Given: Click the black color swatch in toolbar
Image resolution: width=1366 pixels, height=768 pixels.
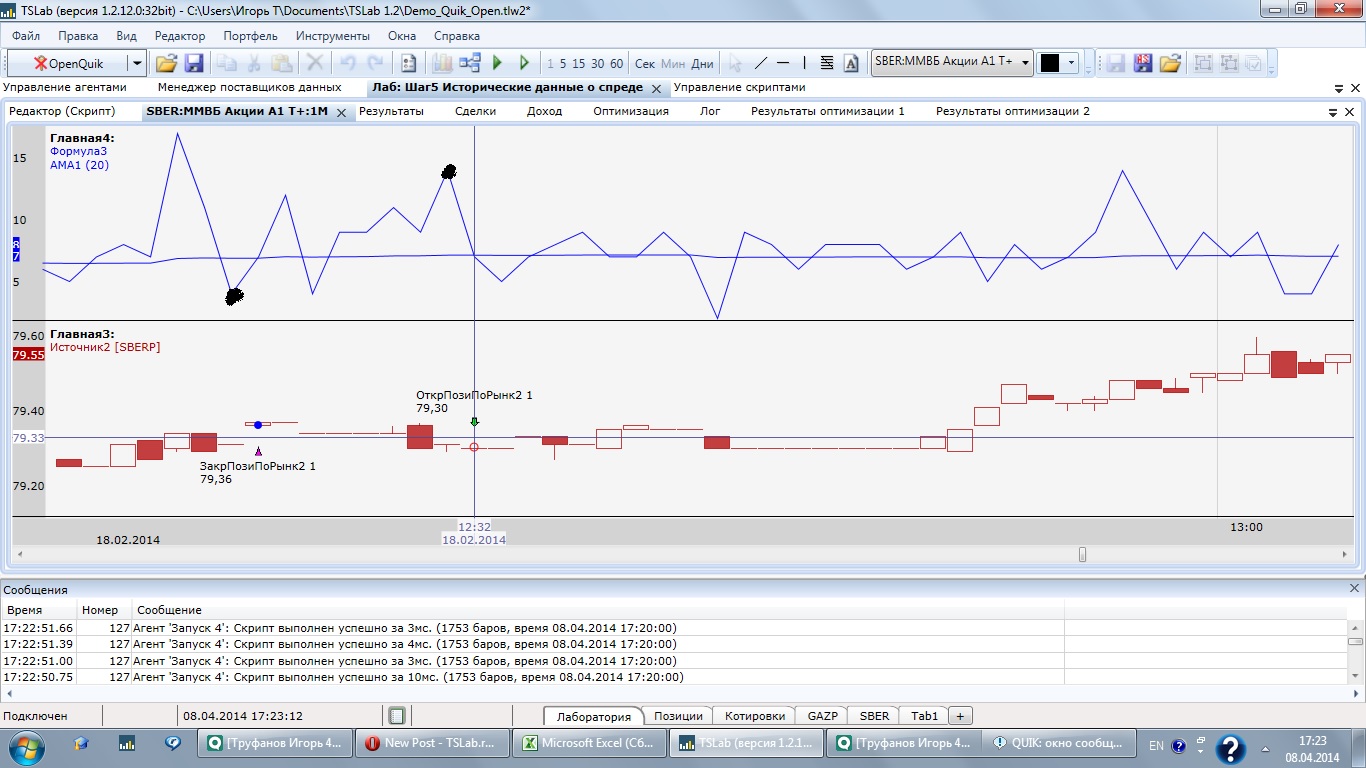Looking at the screenshot, I should [x=1050, y=63].
